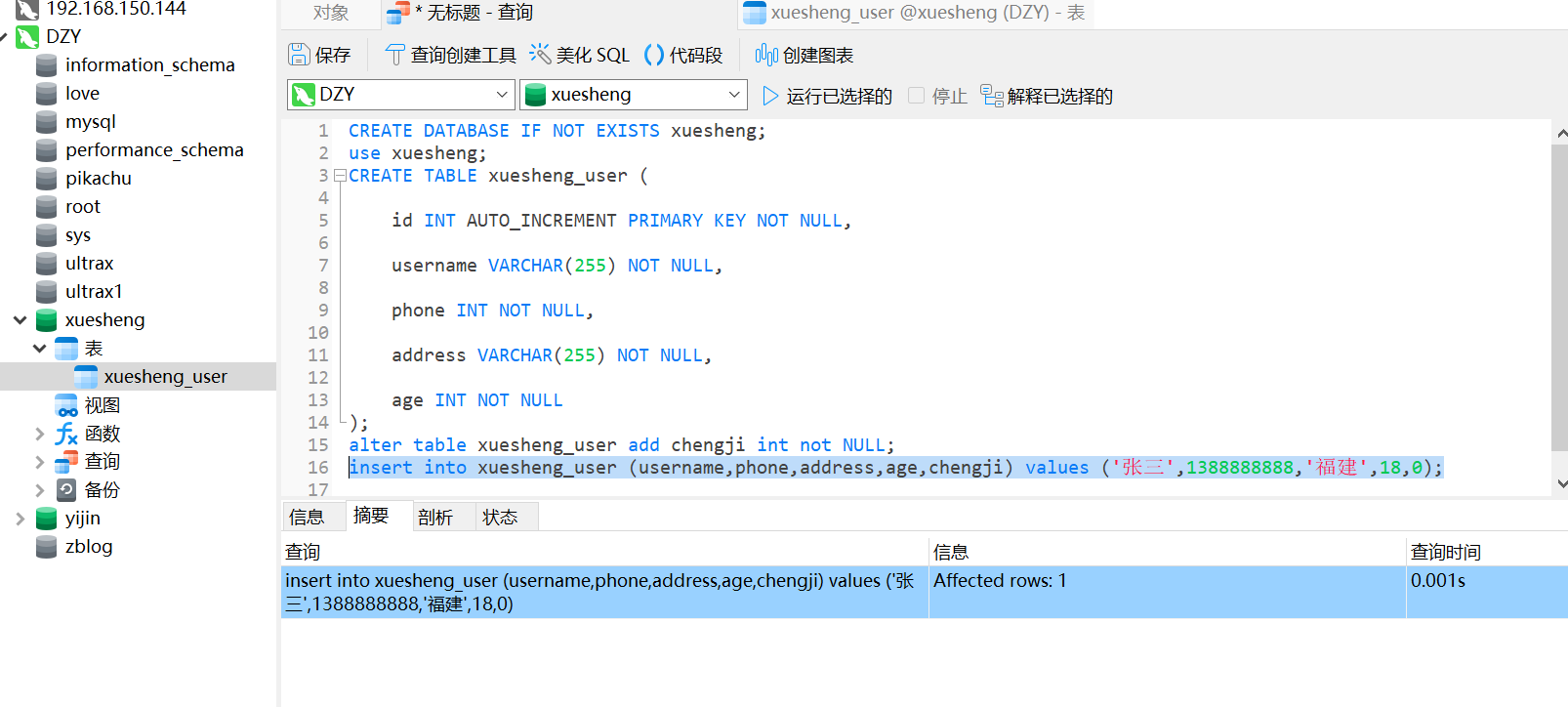Switch to the Info (信息) result tab

pos(307,517)
